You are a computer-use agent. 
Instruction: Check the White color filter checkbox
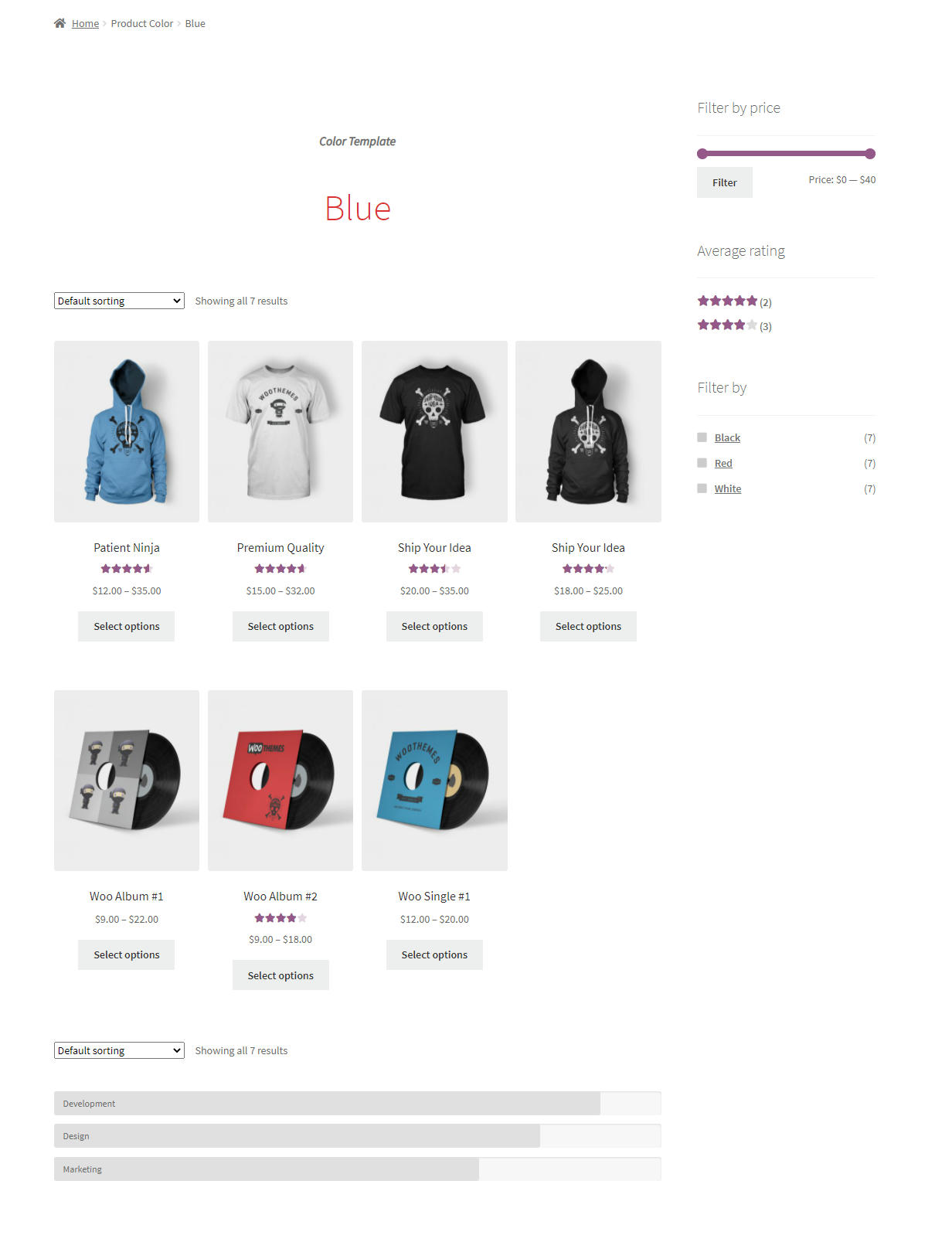[702, 488]
